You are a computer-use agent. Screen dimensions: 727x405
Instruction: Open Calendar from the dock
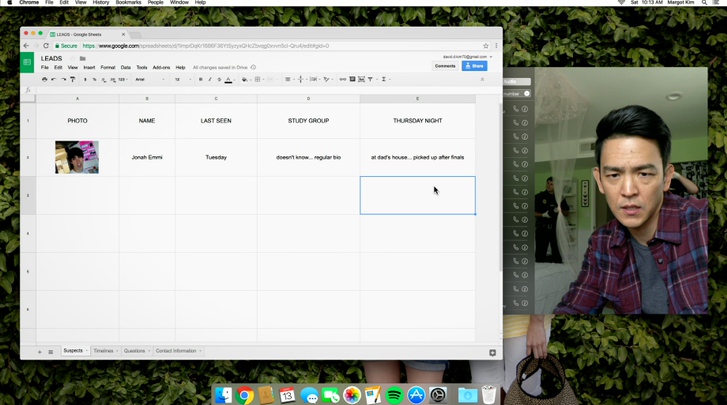[x=287, y=395]
